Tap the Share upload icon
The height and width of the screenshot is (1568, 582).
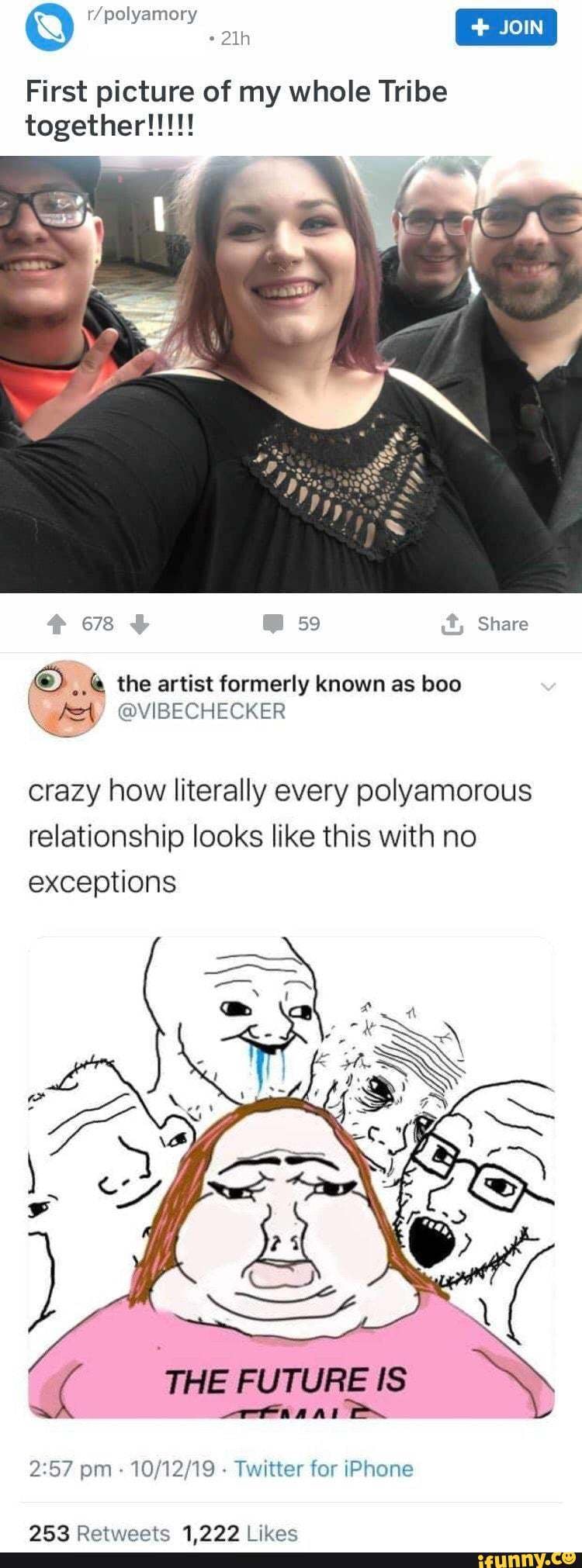click(x=451, y=624)
